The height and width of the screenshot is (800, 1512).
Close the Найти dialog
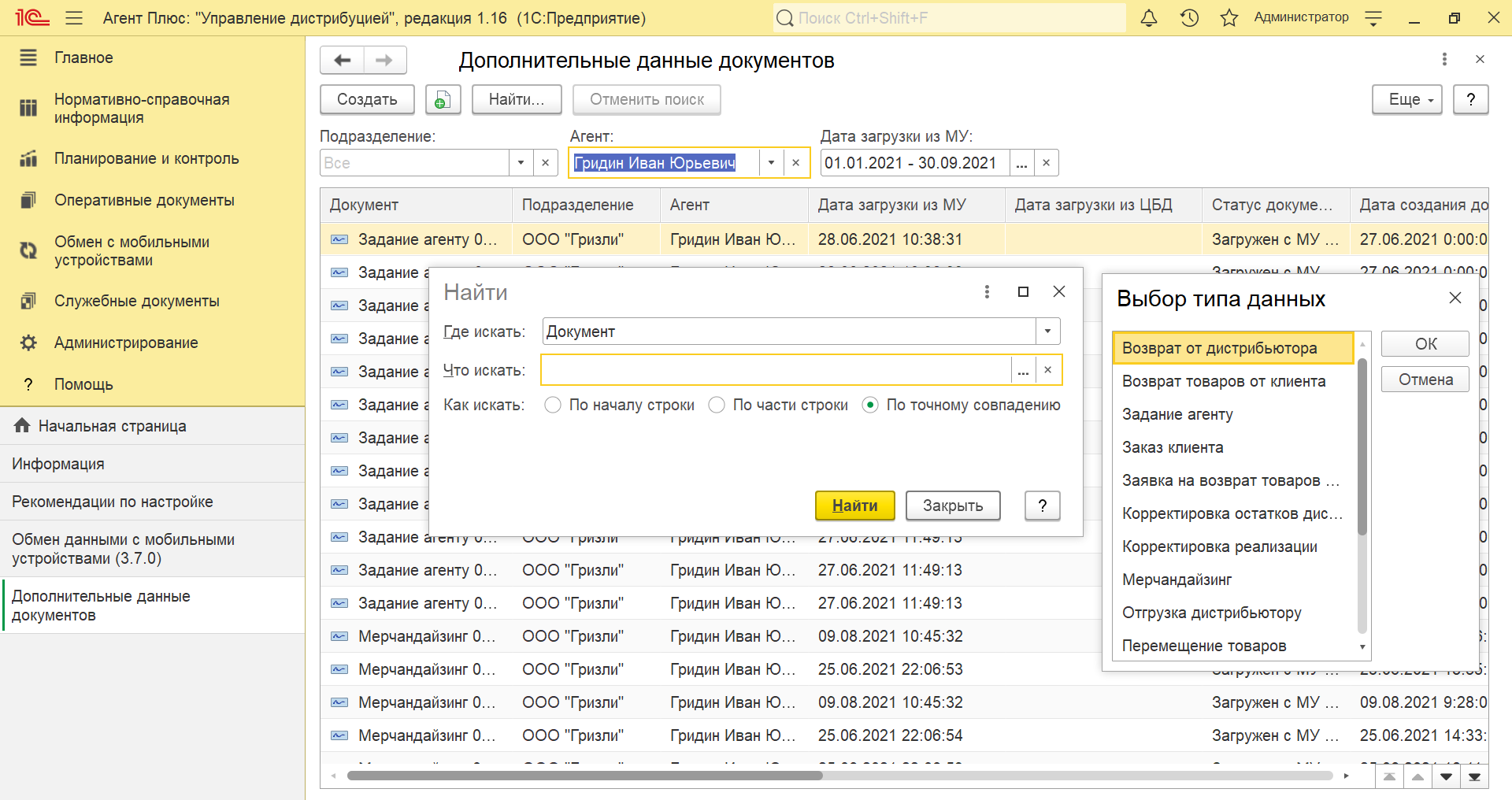point(1059,291)
